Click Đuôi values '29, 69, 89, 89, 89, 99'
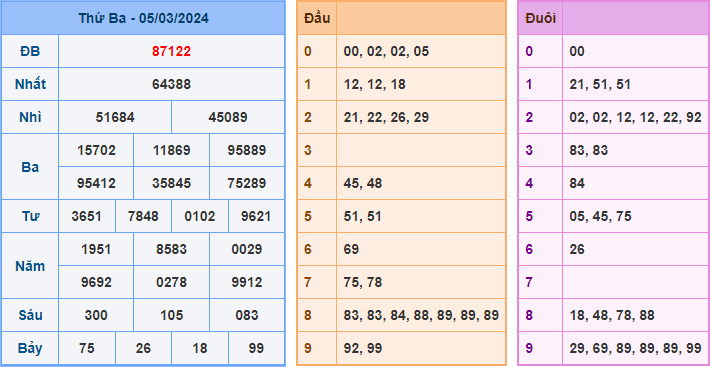 635,348
